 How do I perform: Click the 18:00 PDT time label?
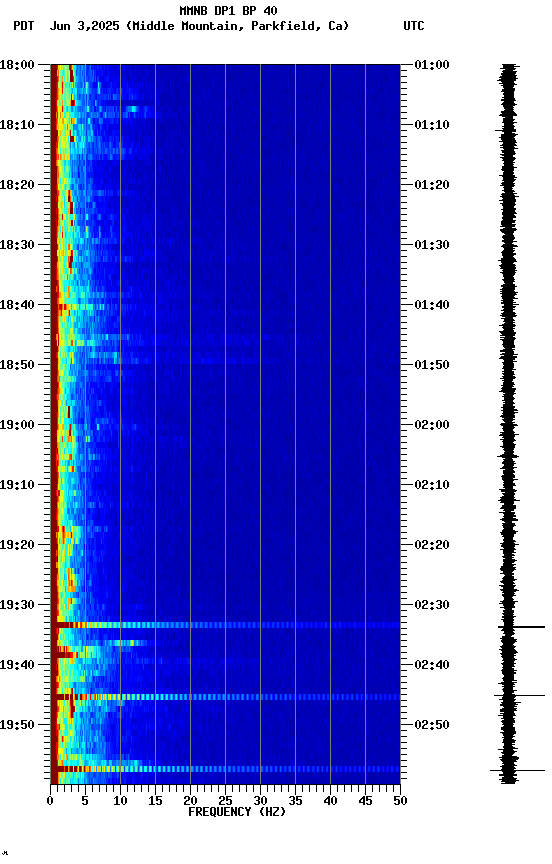point(17,65)
